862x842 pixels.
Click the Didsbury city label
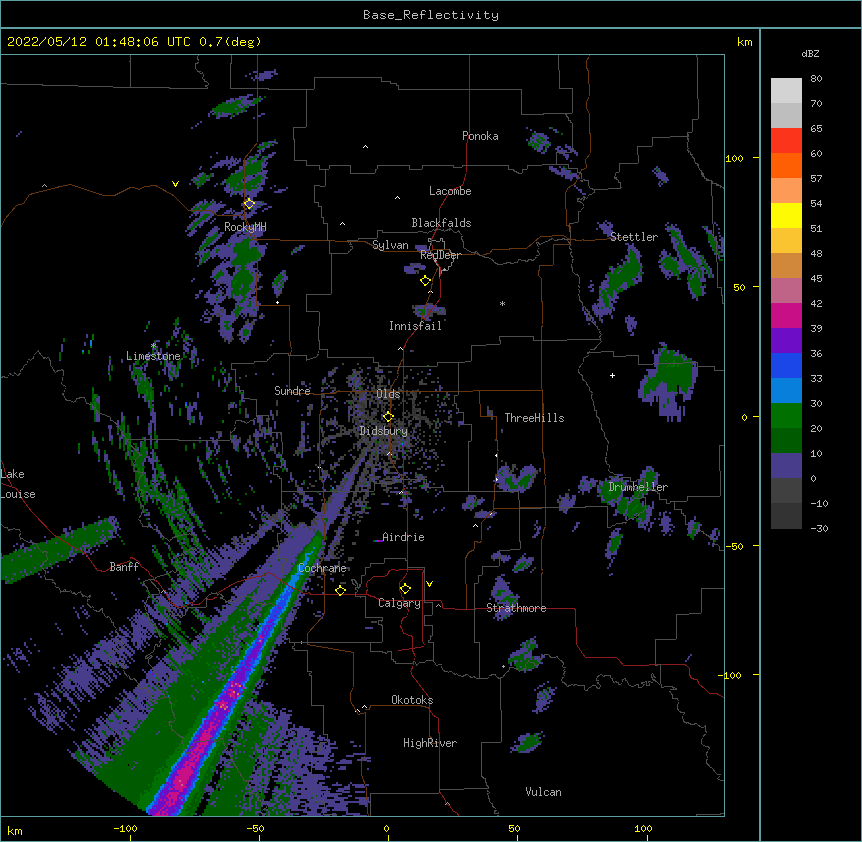tap(384, 431)
